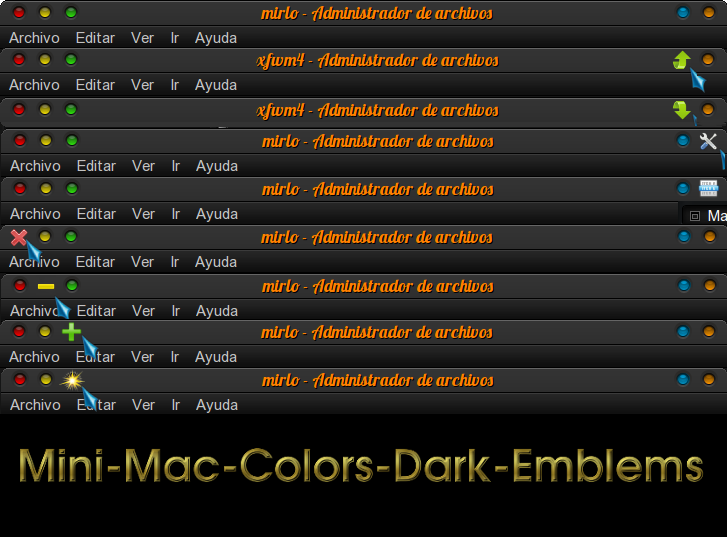
Task: Click red button in the green plus window
Action: (19, 331)
